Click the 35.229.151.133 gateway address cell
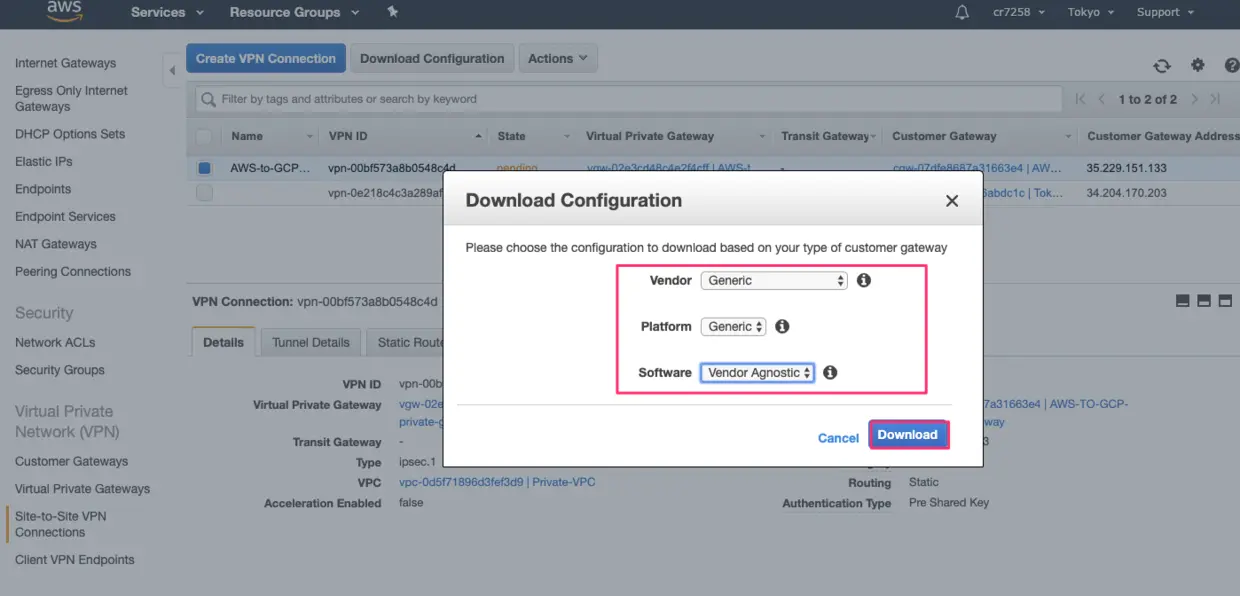The width and height of the screenshot is (1240, 596). (1127, 168)
